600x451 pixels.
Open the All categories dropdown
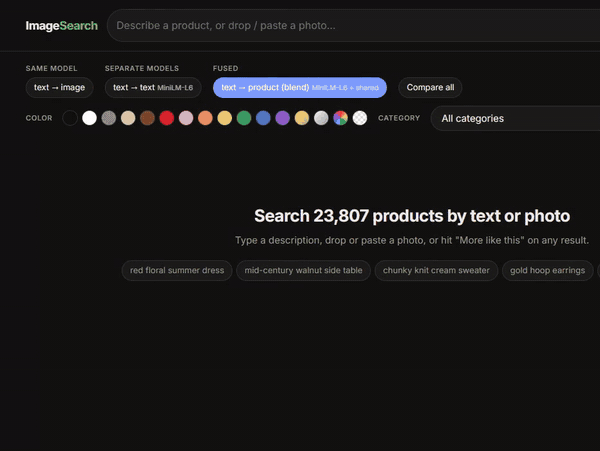(x=515, y=118)
